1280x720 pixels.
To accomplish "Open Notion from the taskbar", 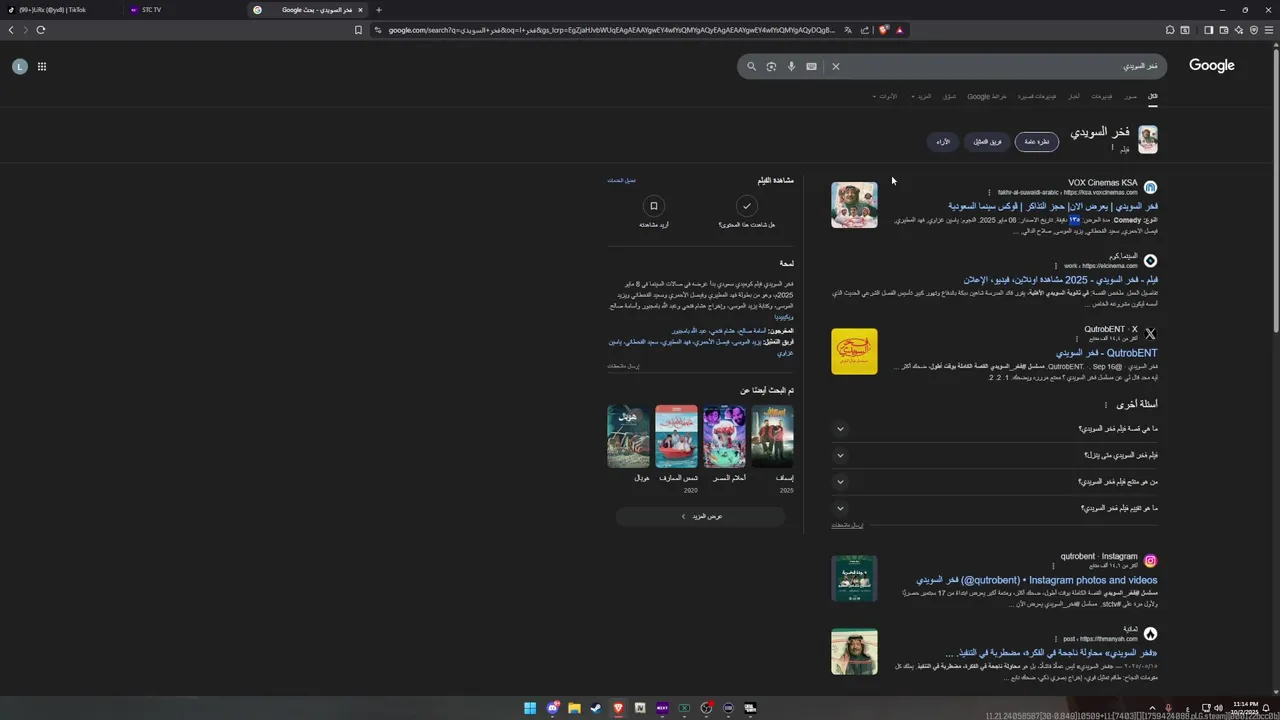I will click(x=640, y=708).
